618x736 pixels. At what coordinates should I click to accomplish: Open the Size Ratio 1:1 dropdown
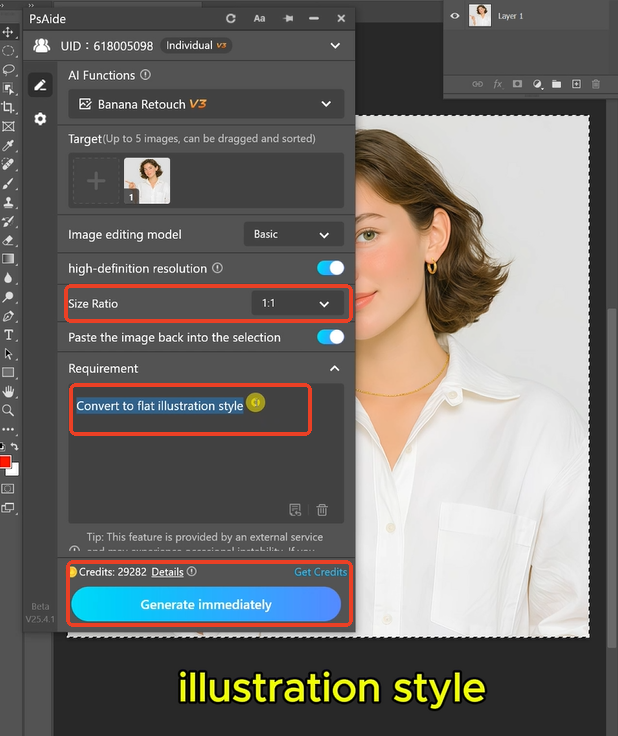click(298, 303)
